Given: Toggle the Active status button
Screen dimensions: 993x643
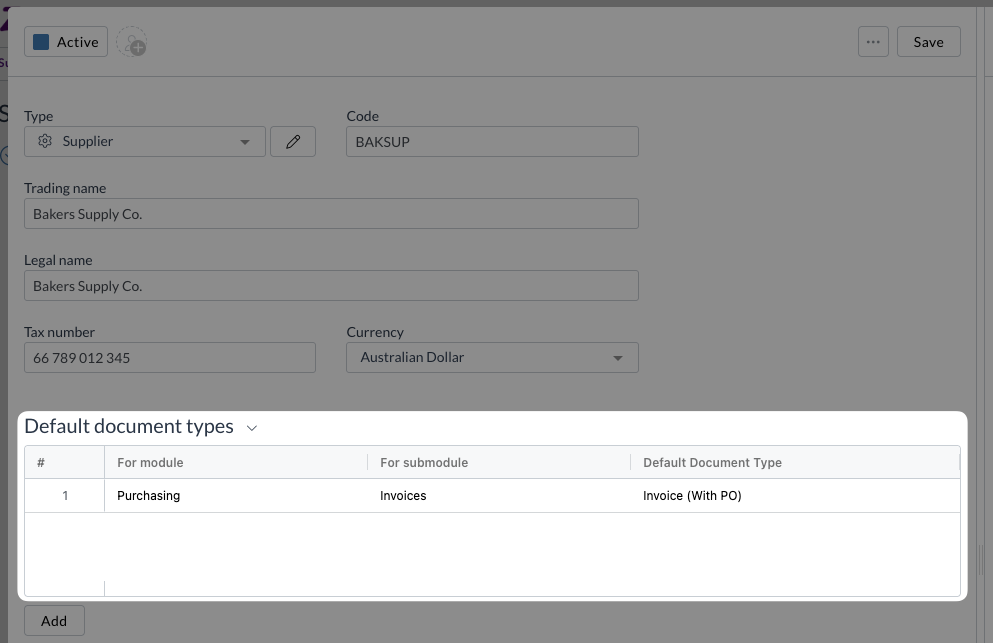Looking at the screenshot, I should coord(66,42).
